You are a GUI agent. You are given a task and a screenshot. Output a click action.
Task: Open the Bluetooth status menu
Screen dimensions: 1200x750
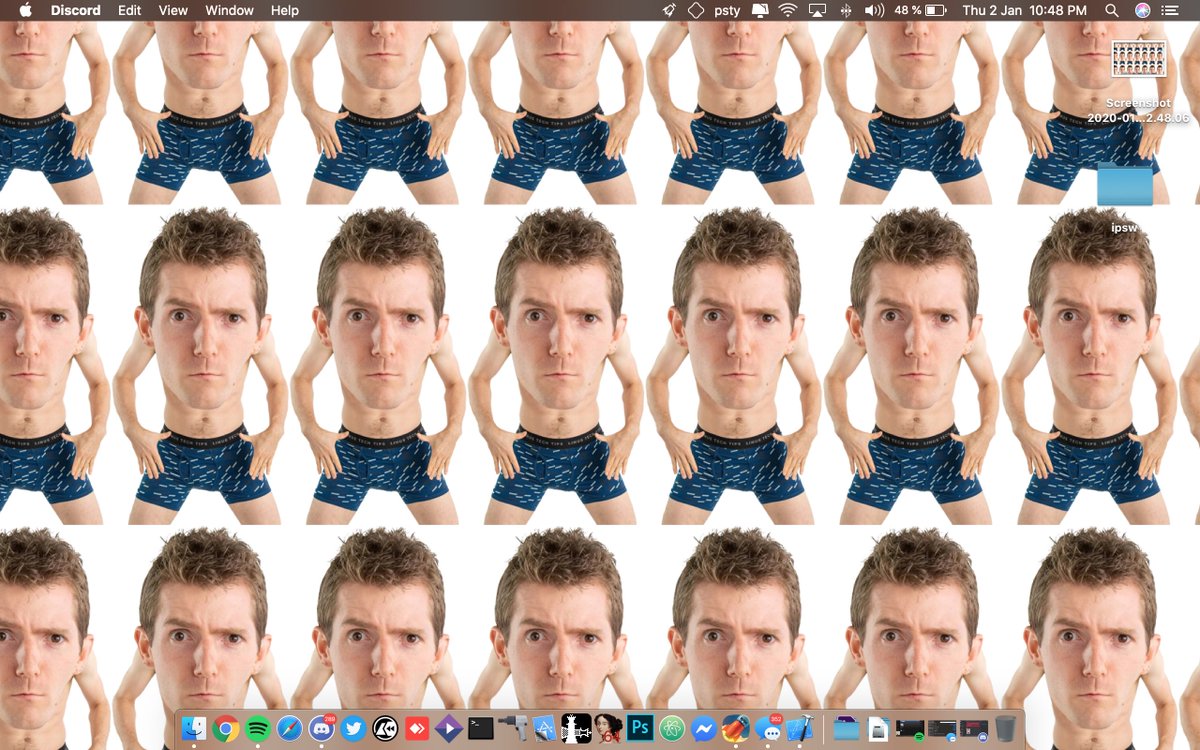click(x=845, y=10)
